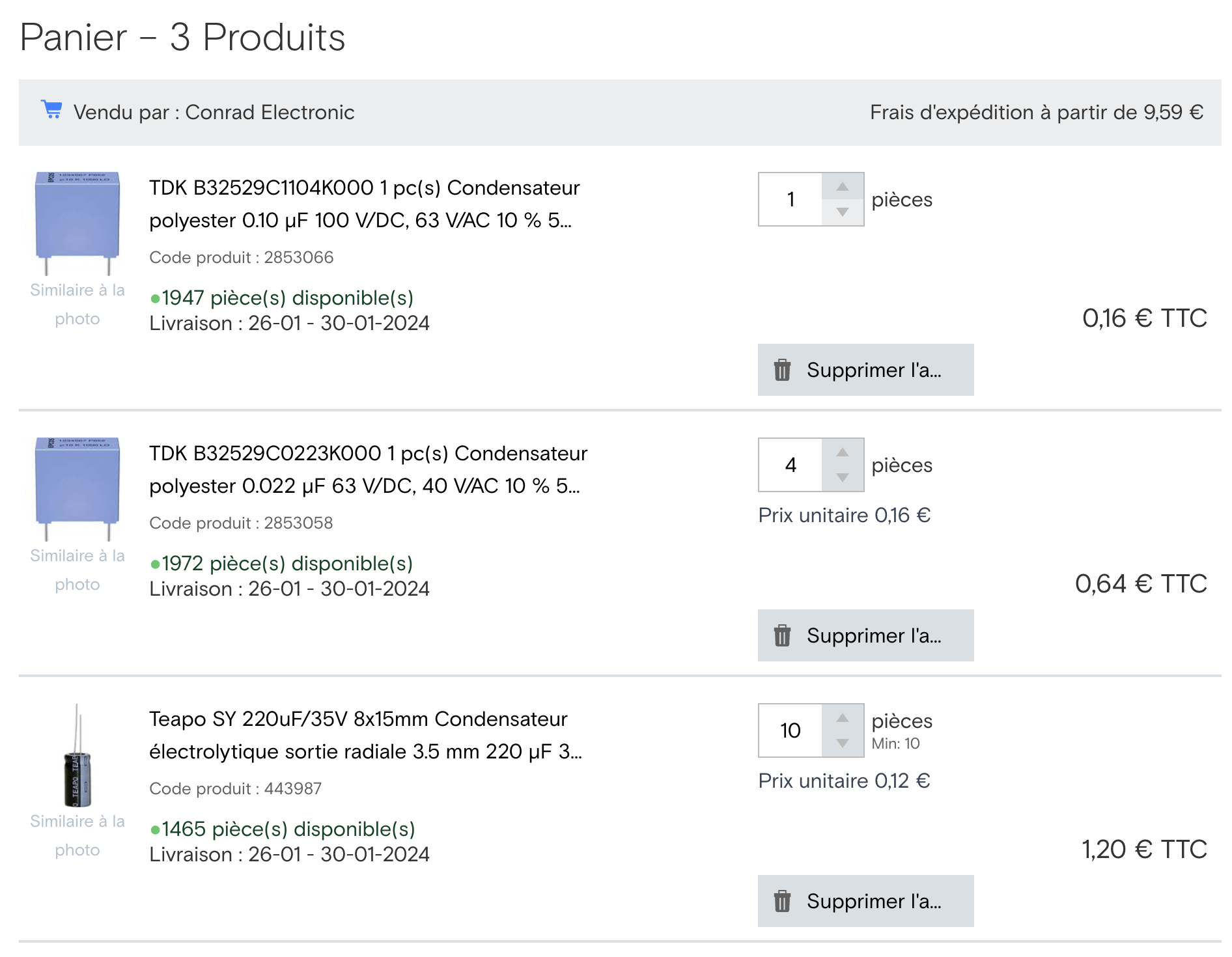1232x957 pixels.
Task: Click the shopping cart icon beside Conrad Electronic
Action: 51,110
